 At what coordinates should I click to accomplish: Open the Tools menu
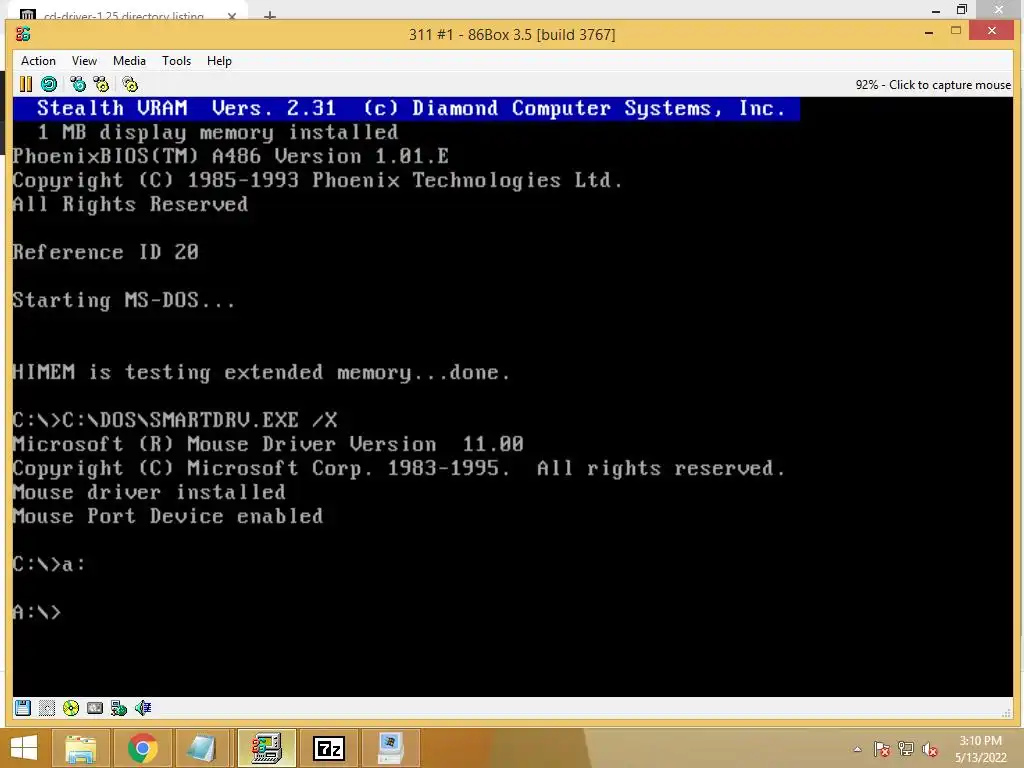(x=176, y=61)
